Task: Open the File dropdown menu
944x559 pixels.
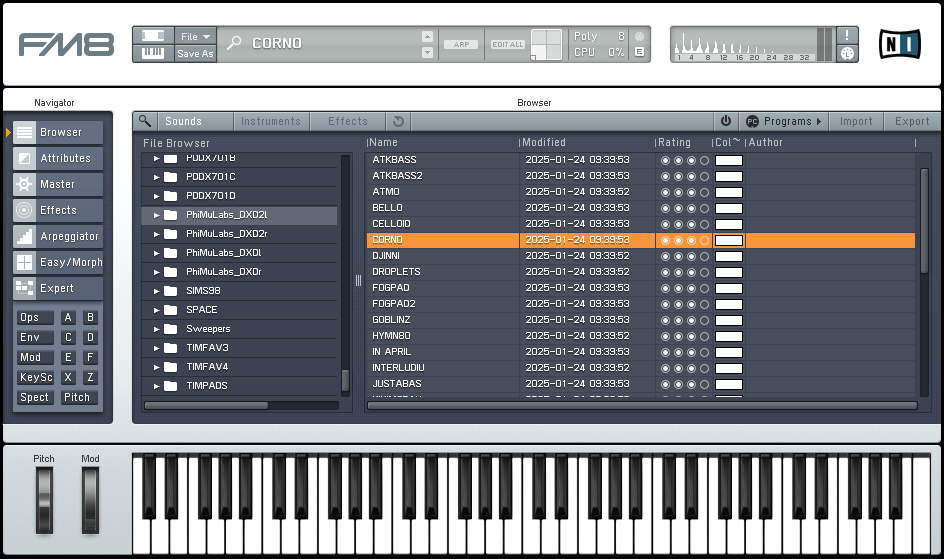Action: [x=195, y=36]
